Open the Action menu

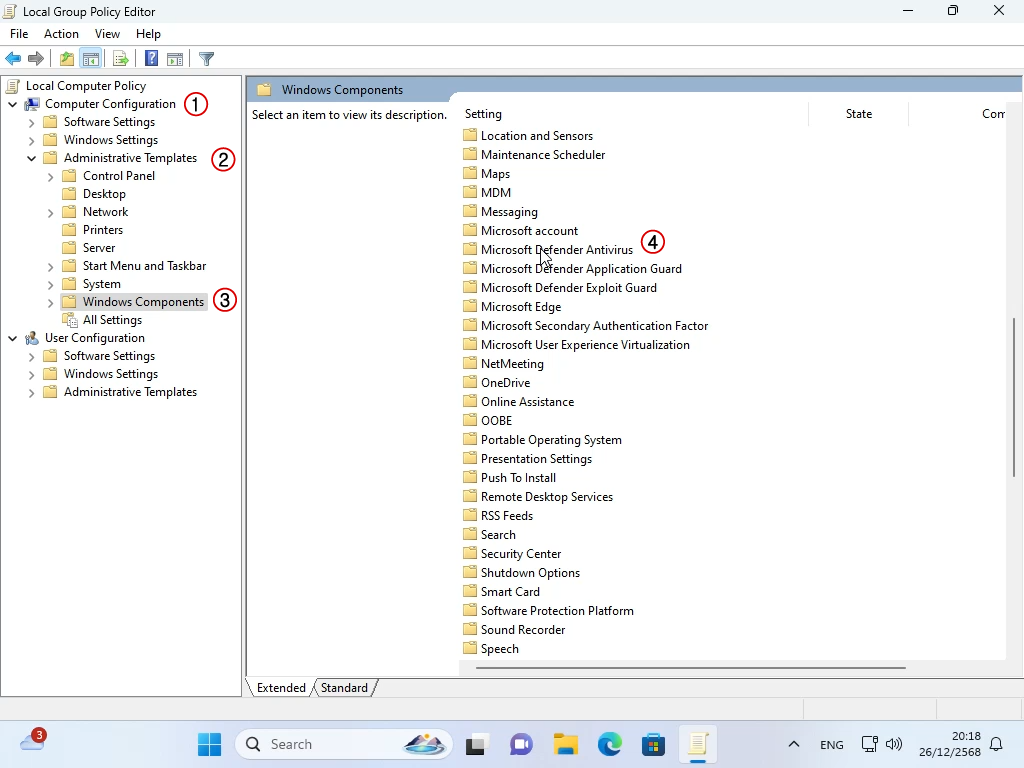61,34
